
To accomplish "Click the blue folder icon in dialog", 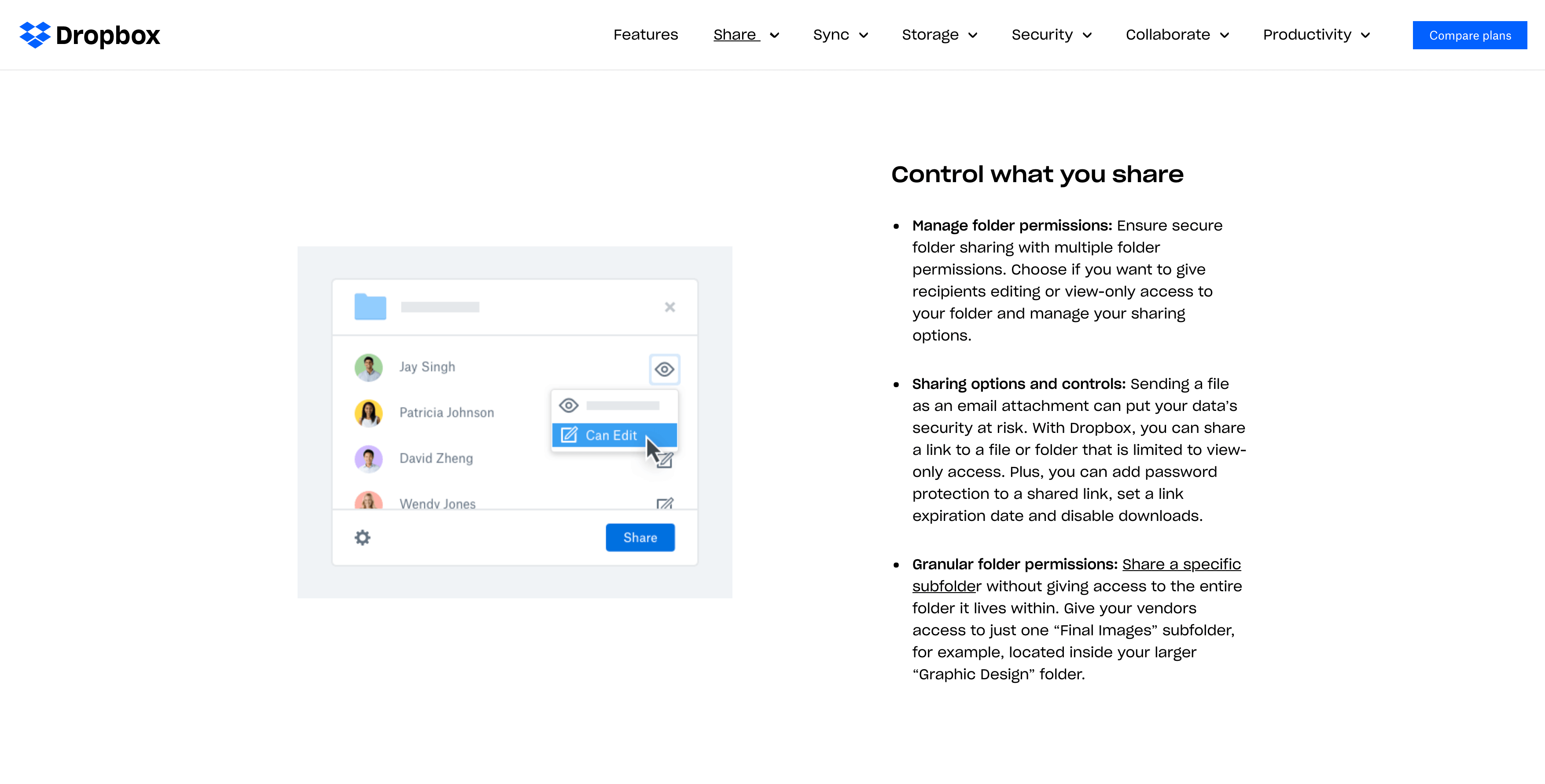I will coord(370,306).
